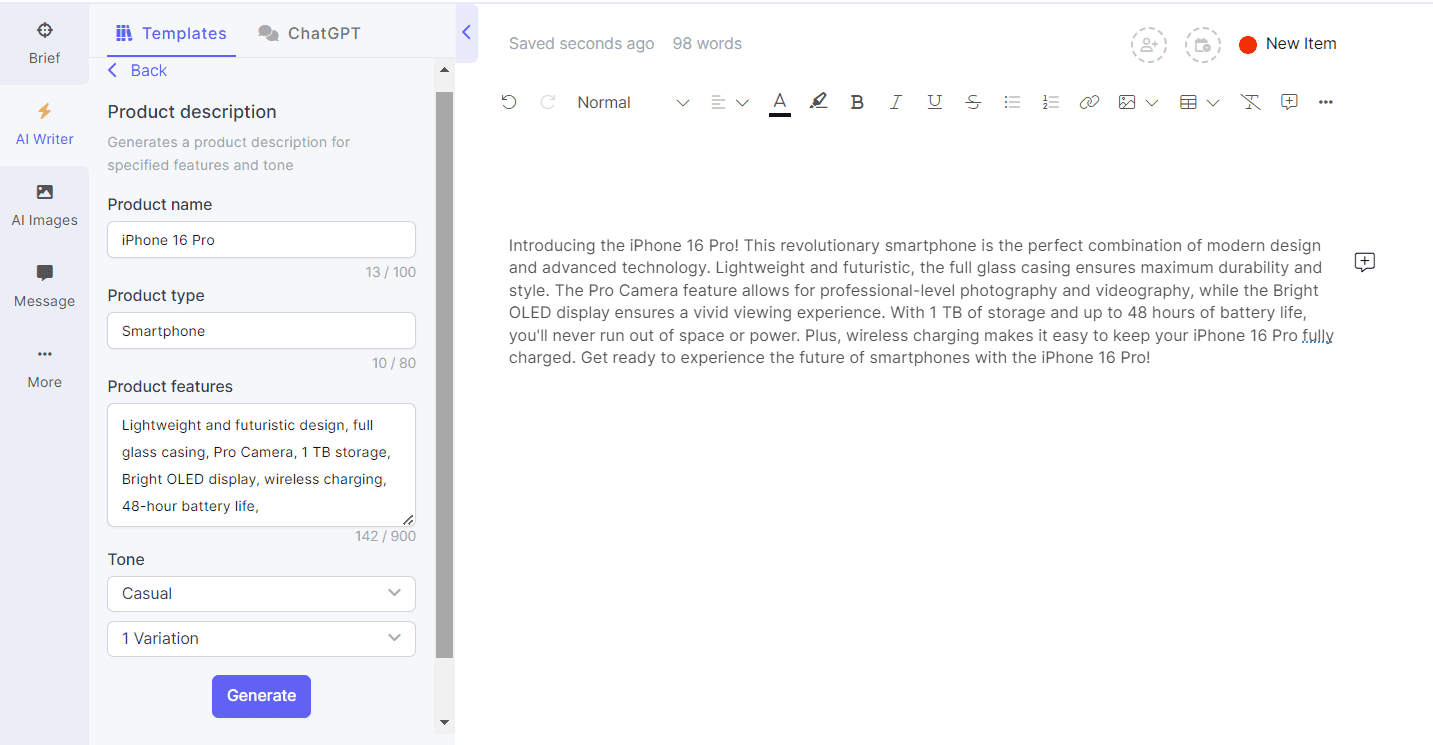Click the set due date icon

tap(1203, 44)
